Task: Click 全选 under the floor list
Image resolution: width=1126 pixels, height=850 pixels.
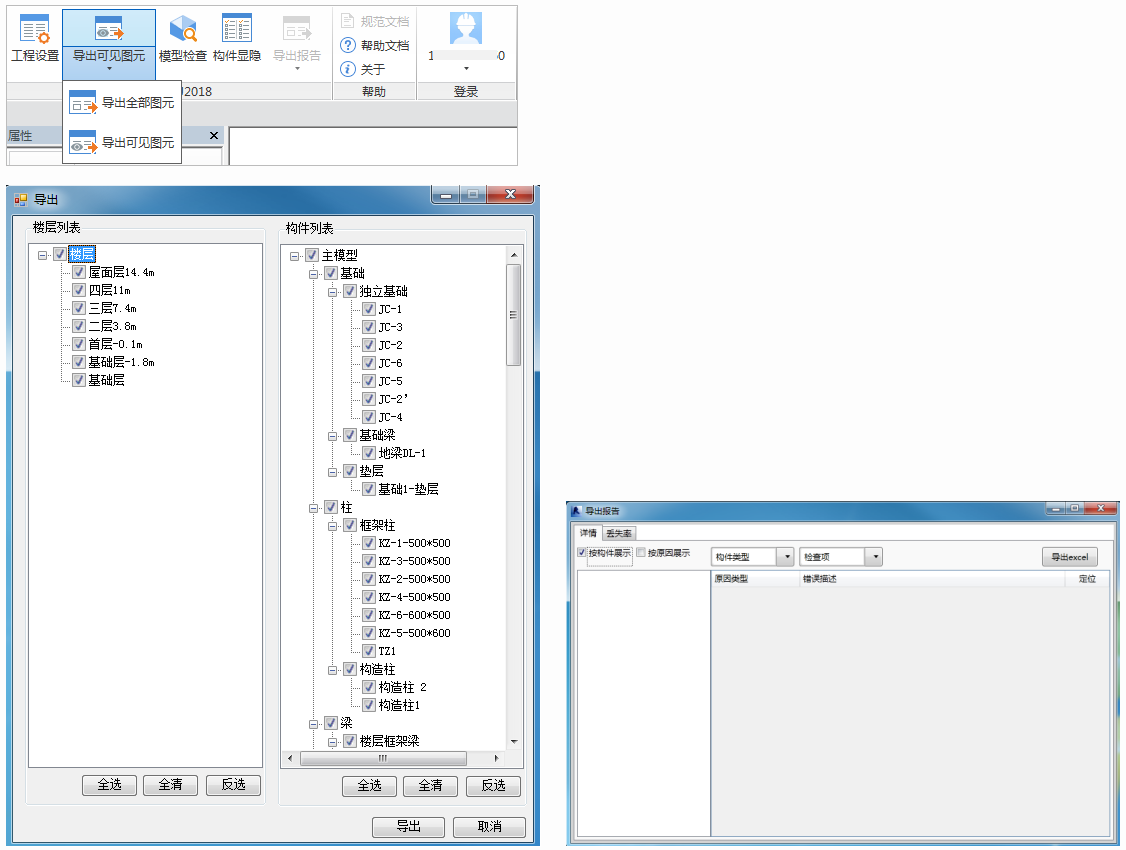Action: pos(109,785)
